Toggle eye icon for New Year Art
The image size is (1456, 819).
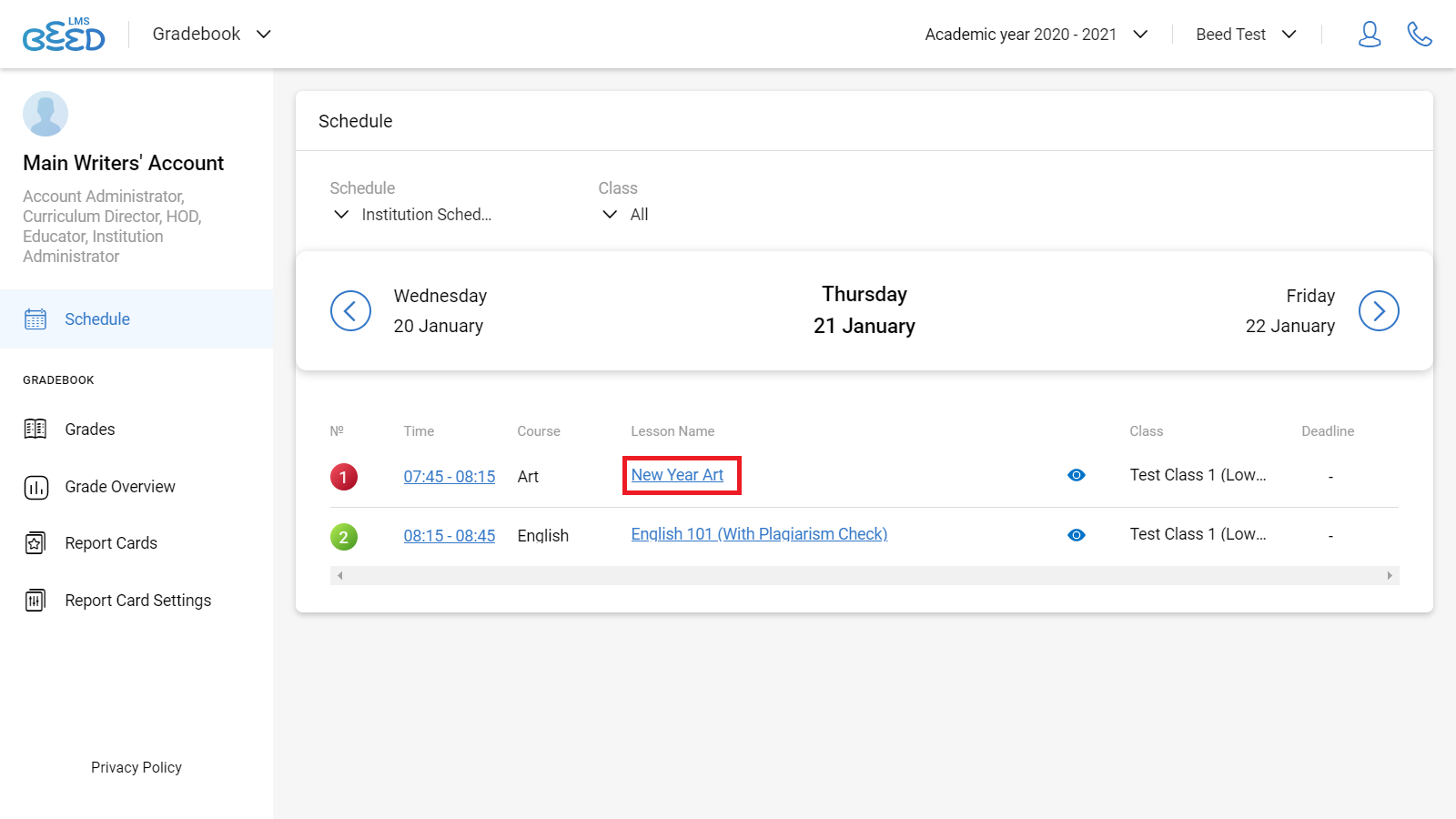point(1077,475)
